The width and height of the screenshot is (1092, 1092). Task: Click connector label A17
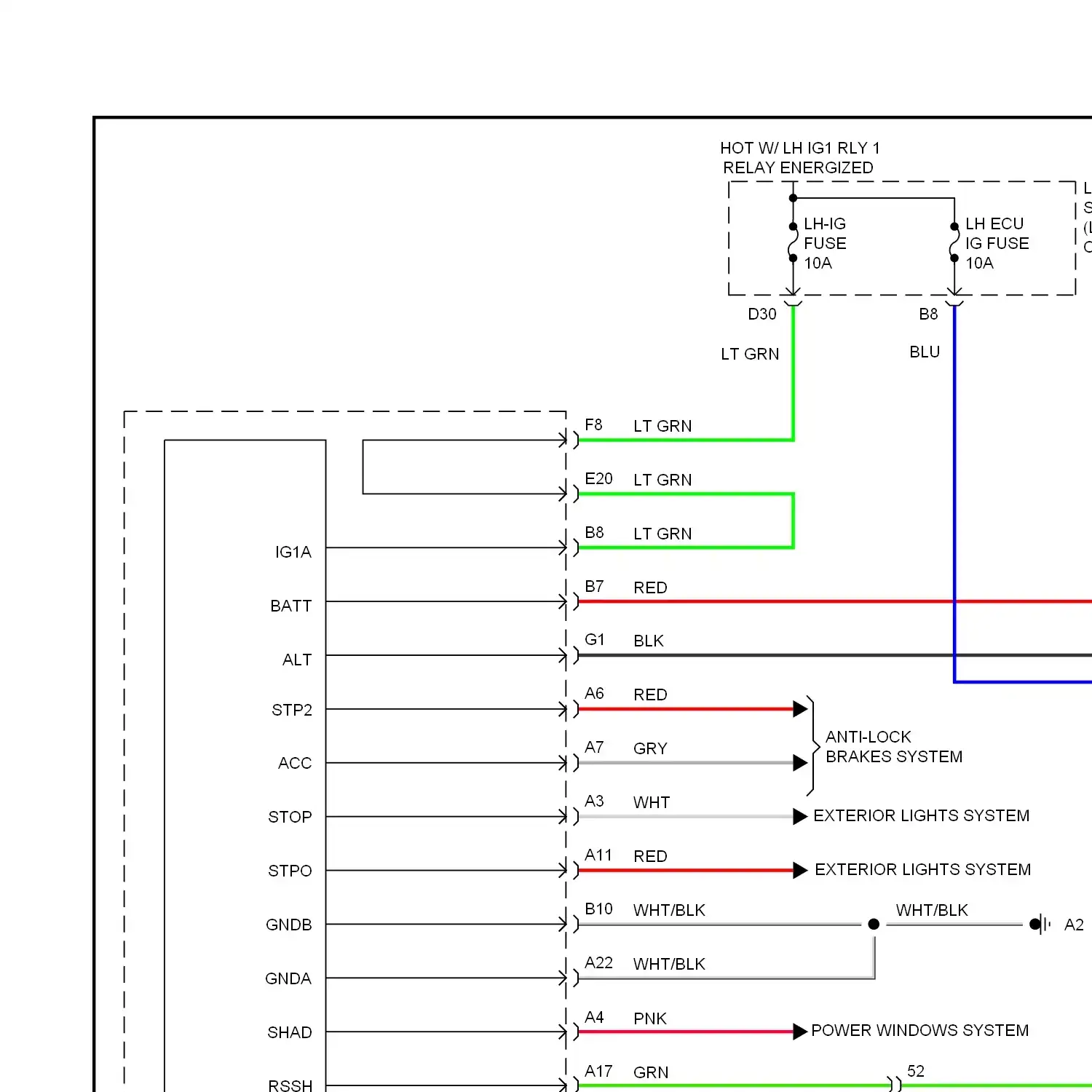click(598, 1071)
